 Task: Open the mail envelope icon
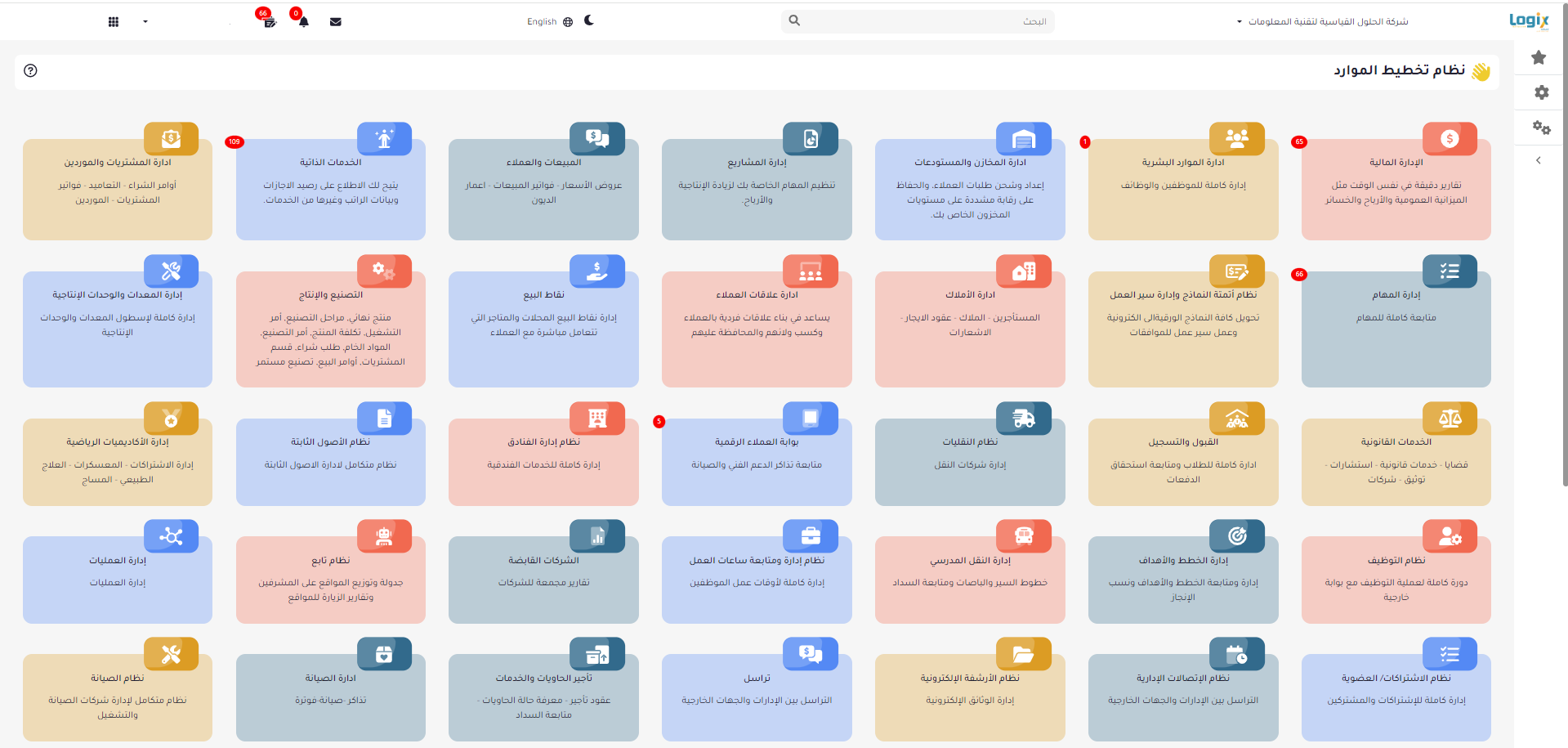pyautogui.click(x=335, y=22)
